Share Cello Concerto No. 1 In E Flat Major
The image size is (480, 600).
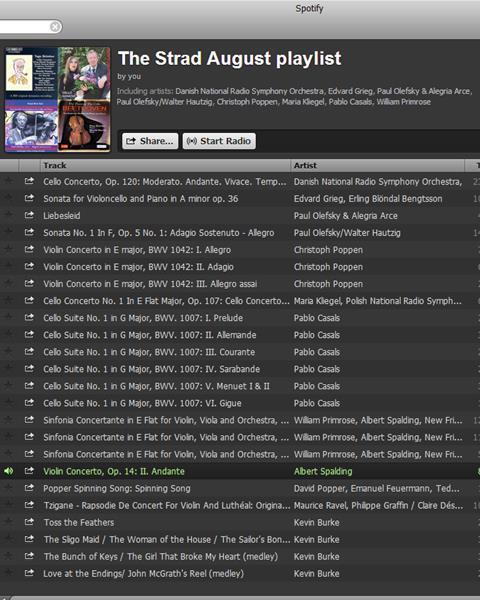click(29, 300)
